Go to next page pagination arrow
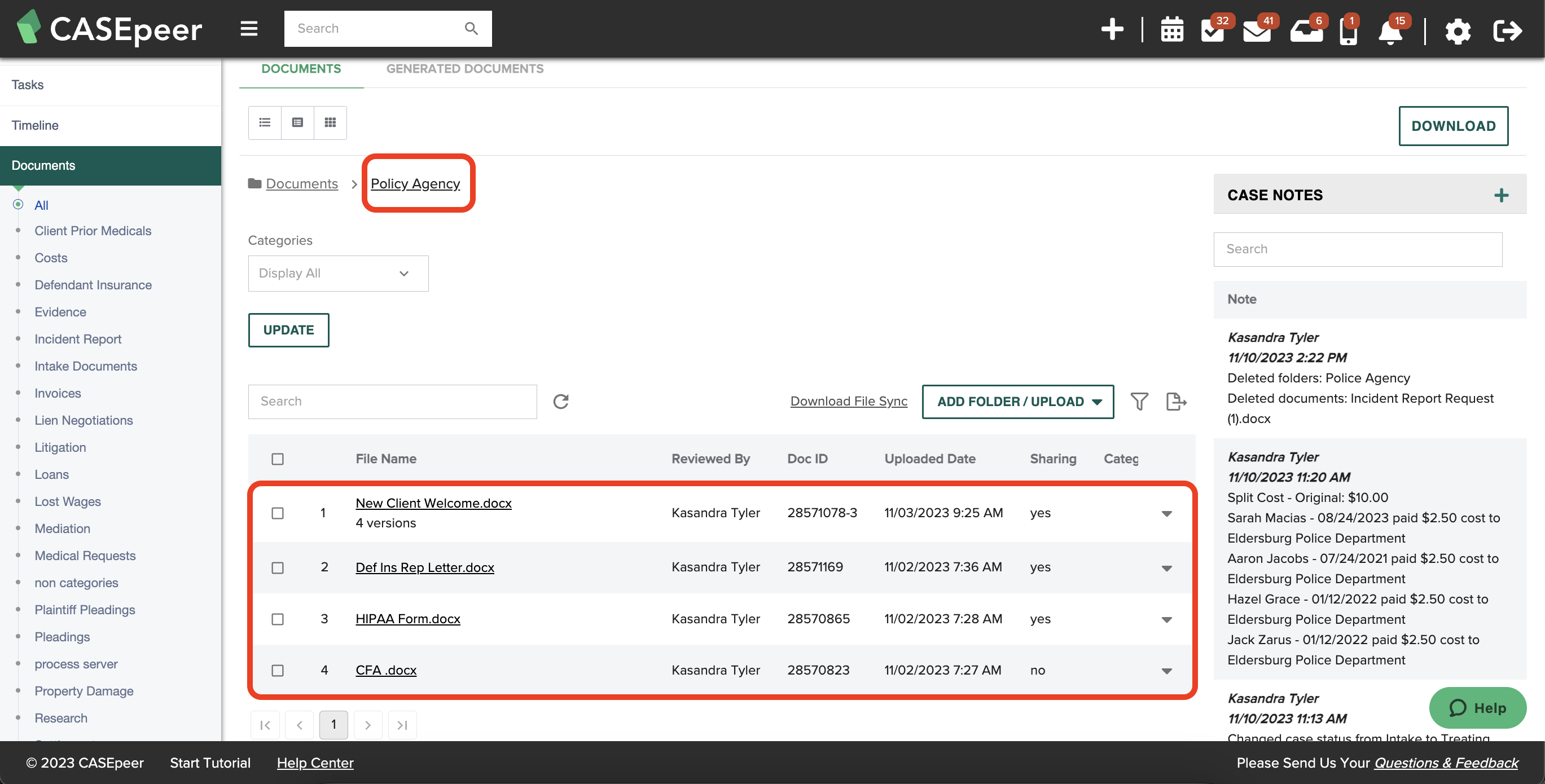Screen dimensions: 1545x784 [x=368, y=725]
